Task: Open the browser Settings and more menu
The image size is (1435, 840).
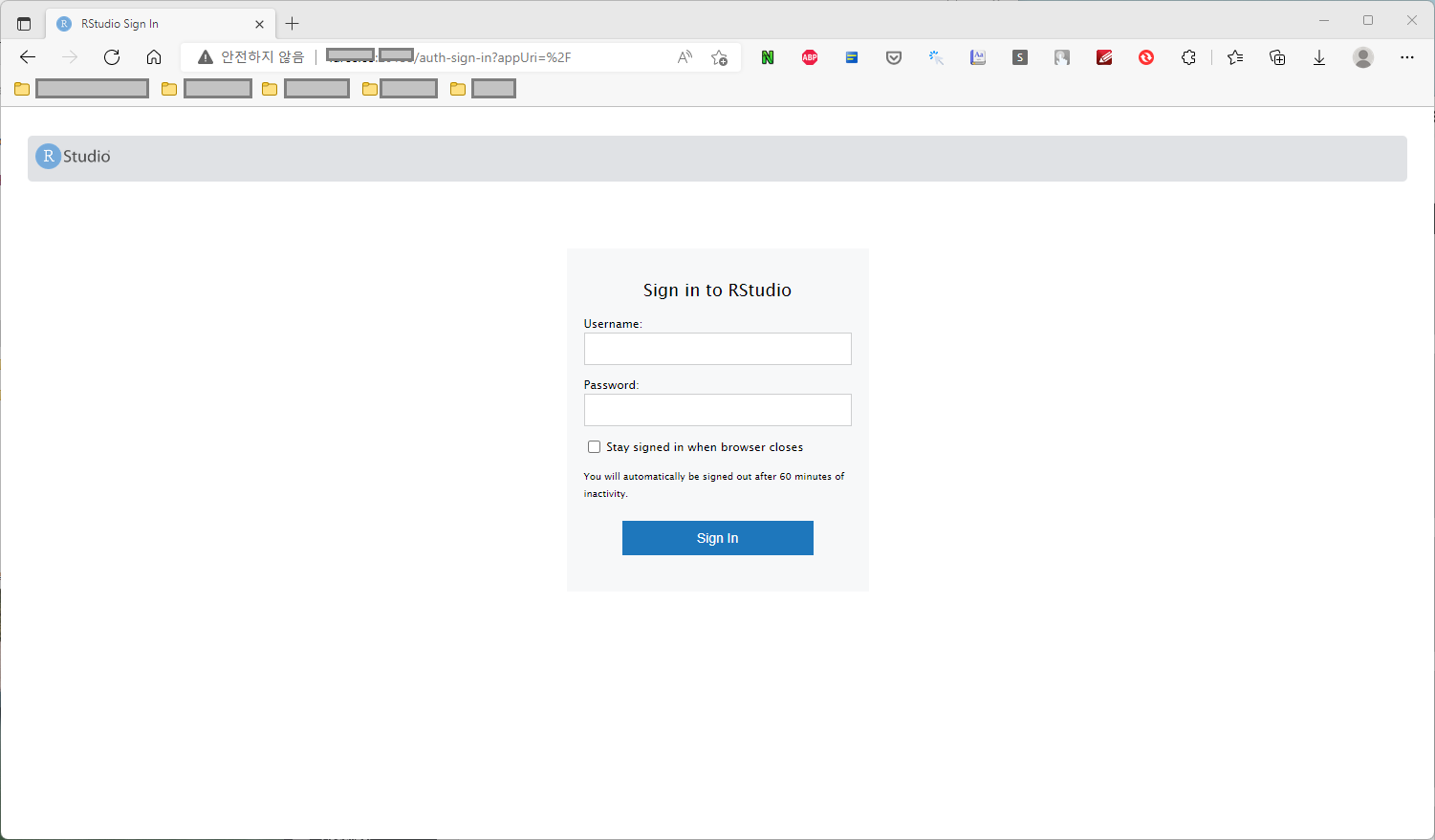Action: 1407,57
